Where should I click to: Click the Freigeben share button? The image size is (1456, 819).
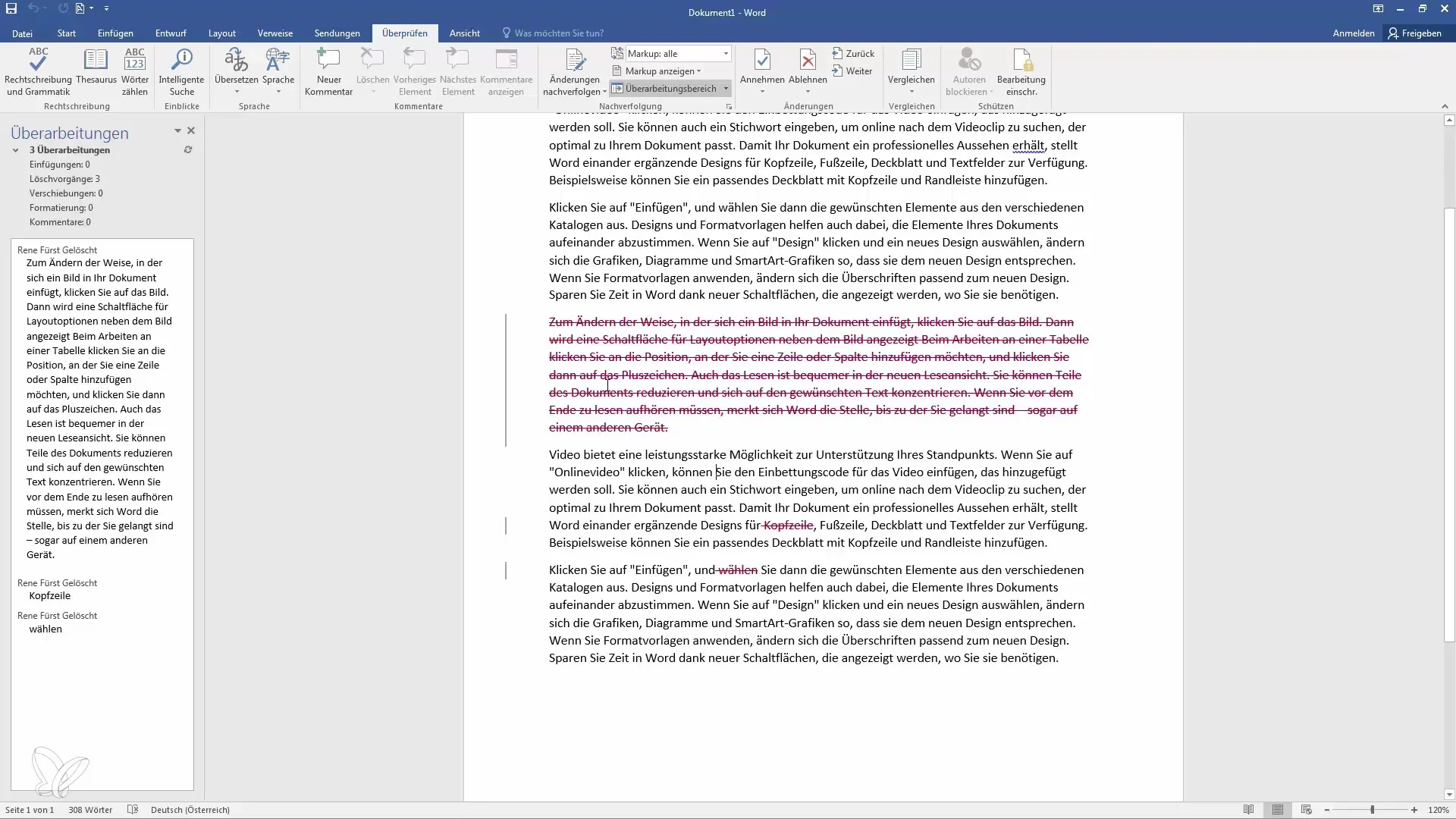1415,33
